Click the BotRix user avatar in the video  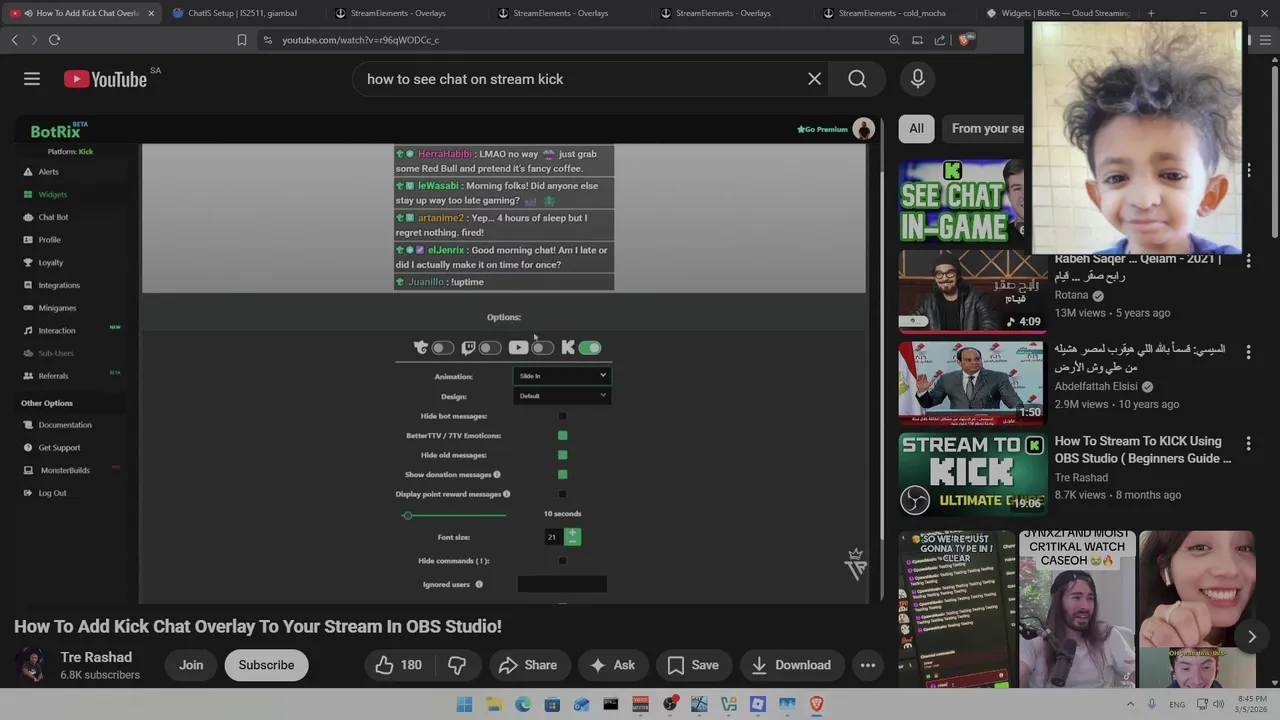(x=863, y=129)
